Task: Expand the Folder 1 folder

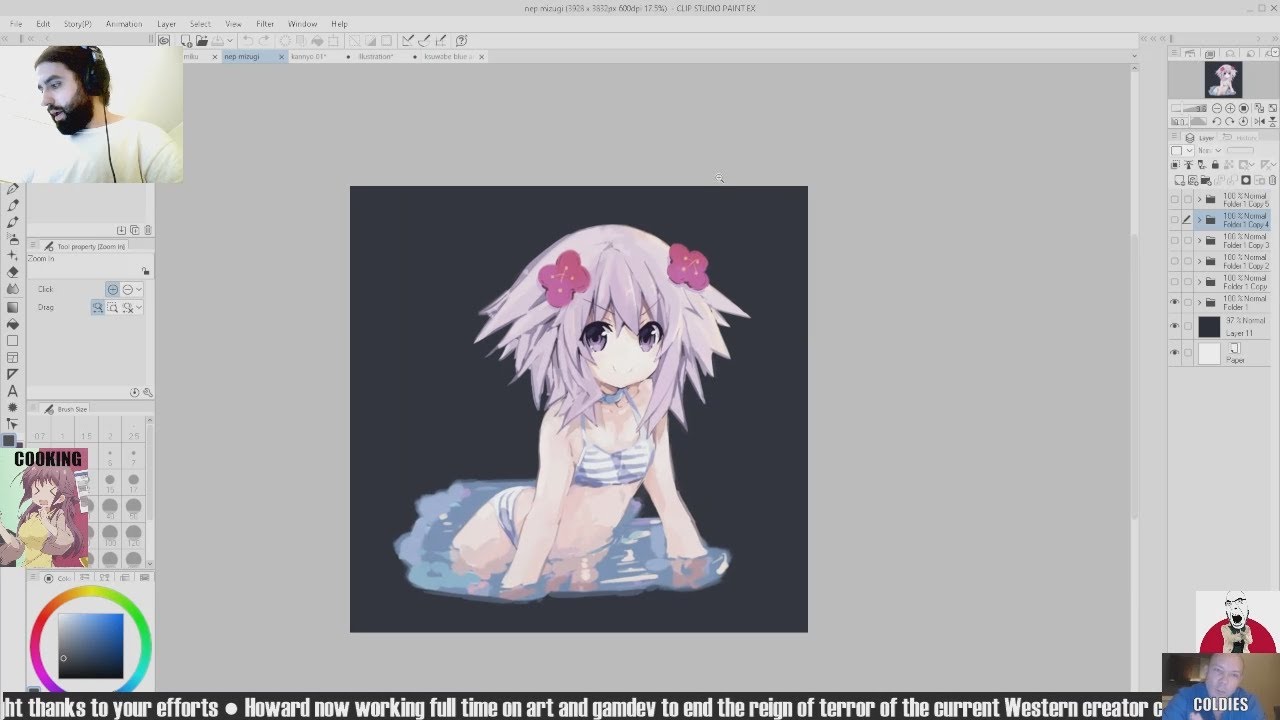Action: point(1199,302)
